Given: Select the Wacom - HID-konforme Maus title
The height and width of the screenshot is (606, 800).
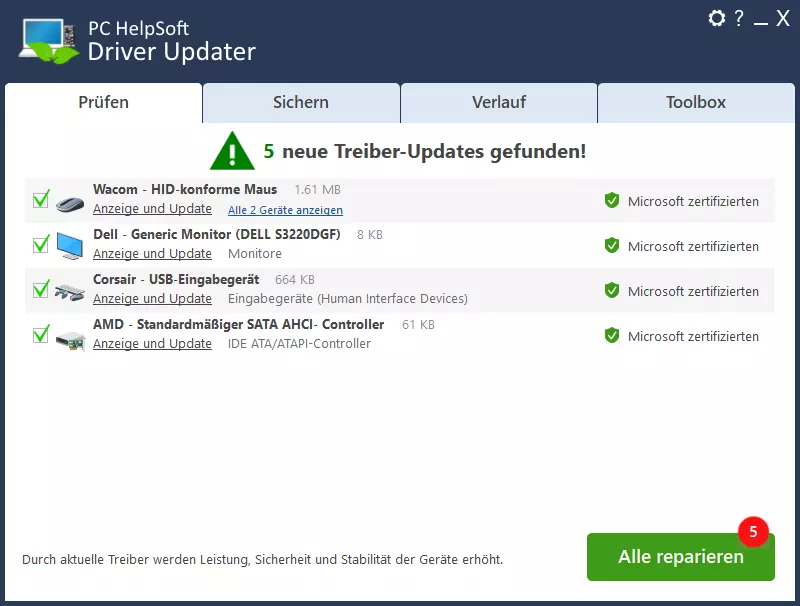Looking at the screenshot, I should (185, 189).
